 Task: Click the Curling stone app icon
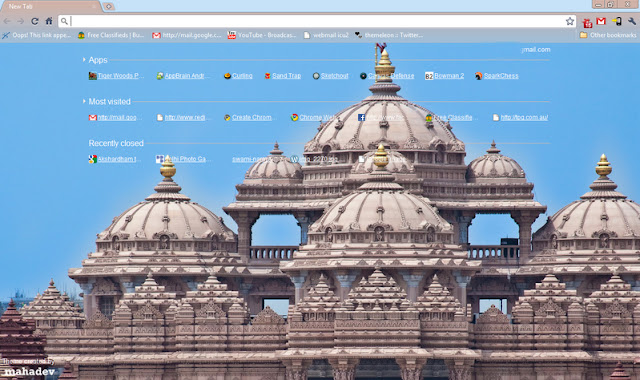pos(227,76)
